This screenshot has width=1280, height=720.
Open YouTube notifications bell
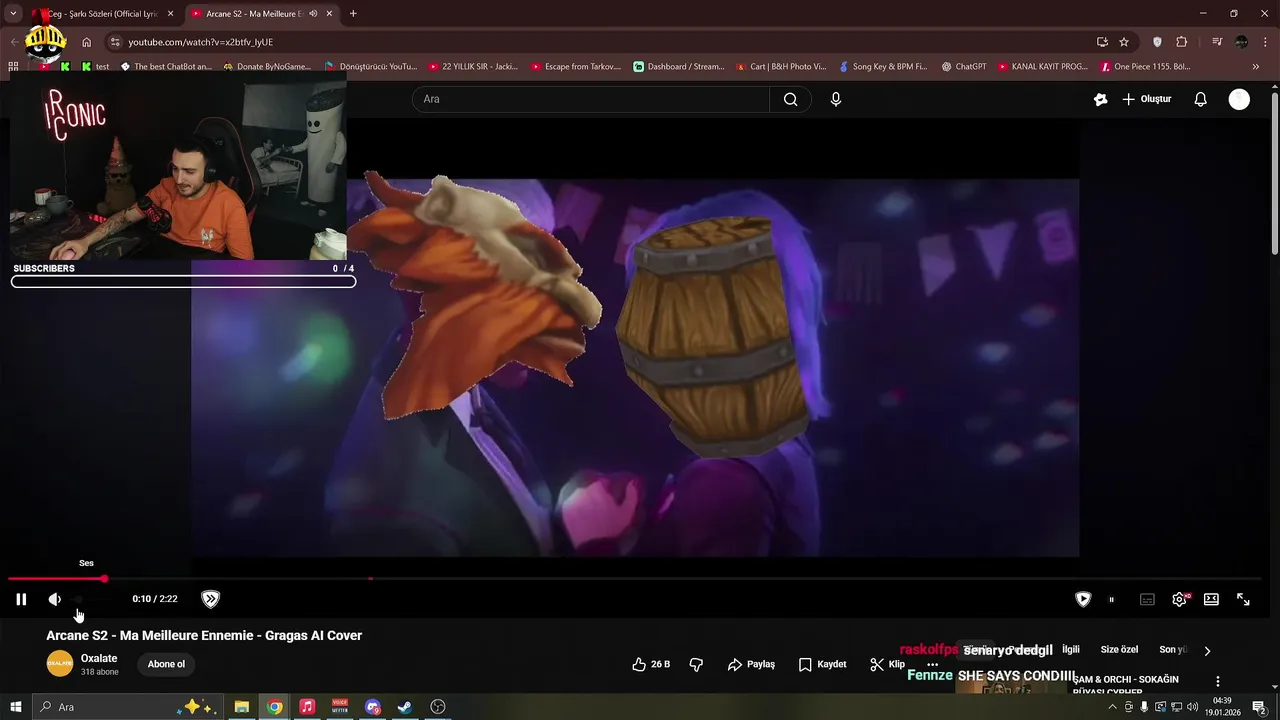click(x=1201, y=99)
